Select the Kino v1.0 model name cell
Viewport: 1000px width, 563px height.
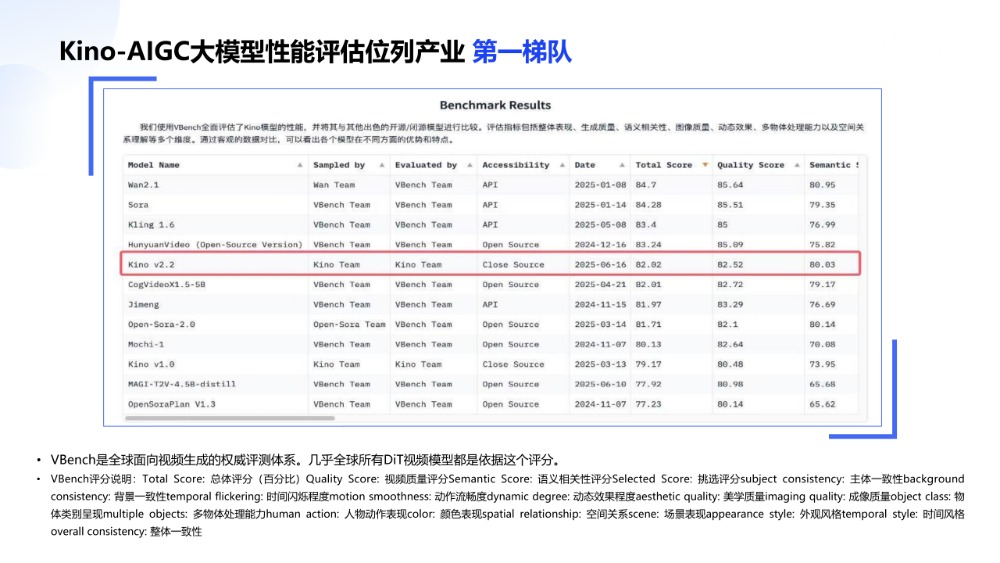(151, 364)
